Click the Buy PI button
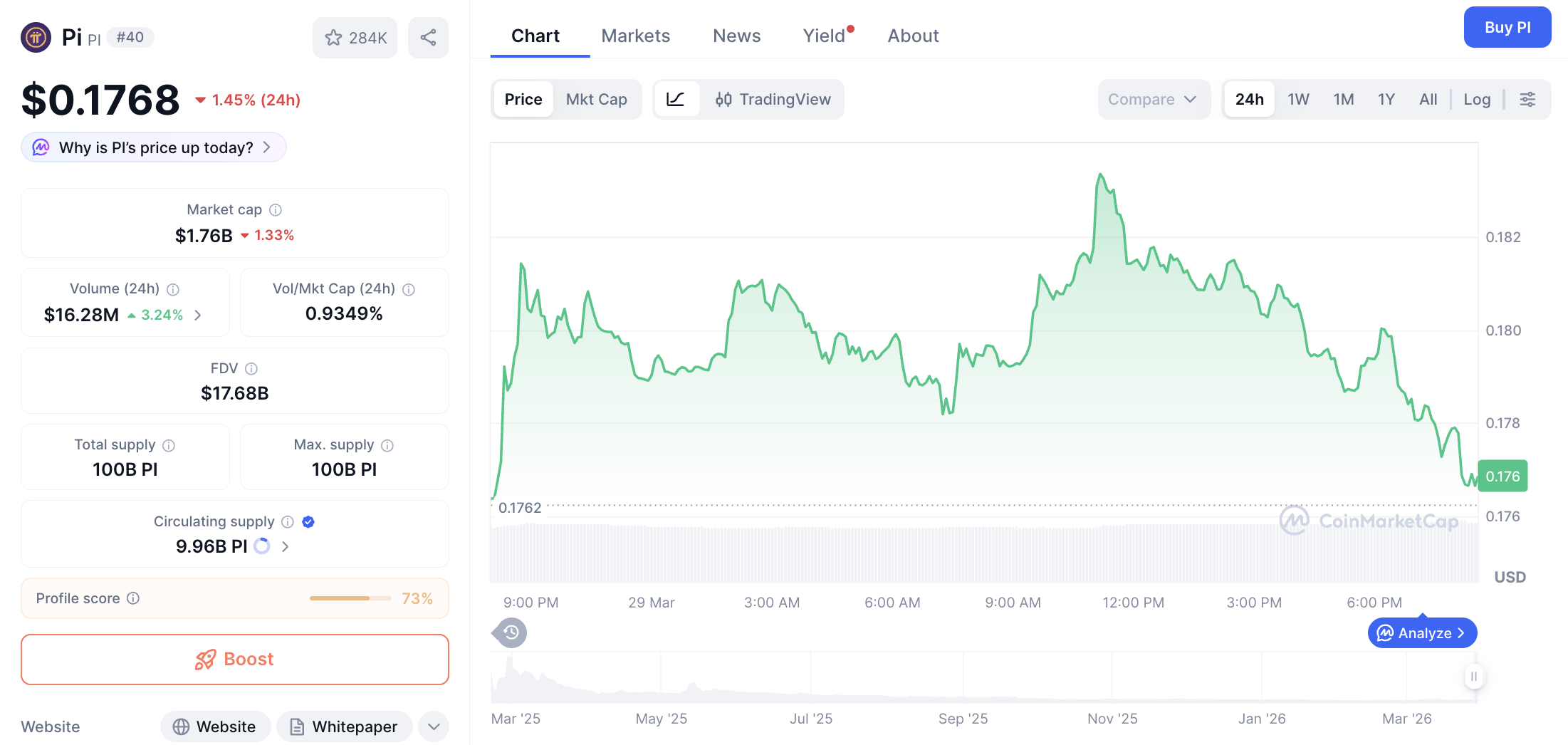 coord(1507,27)
